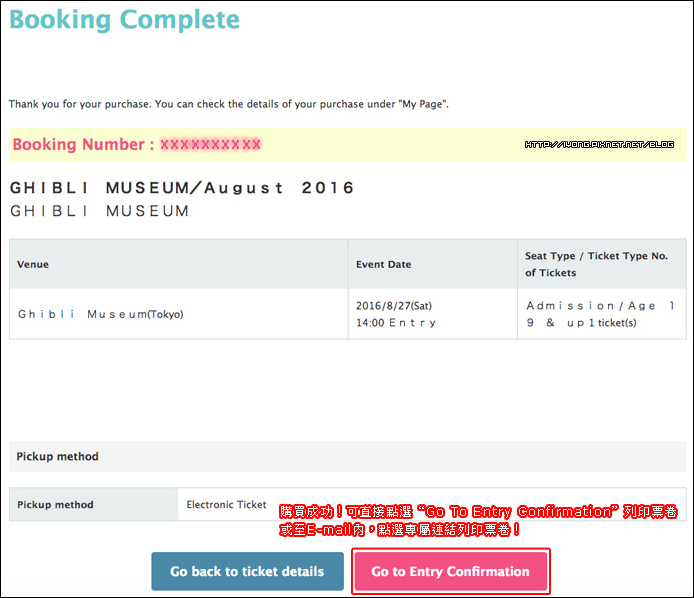Click the thank you for your purchase message

tap(229, 104)
